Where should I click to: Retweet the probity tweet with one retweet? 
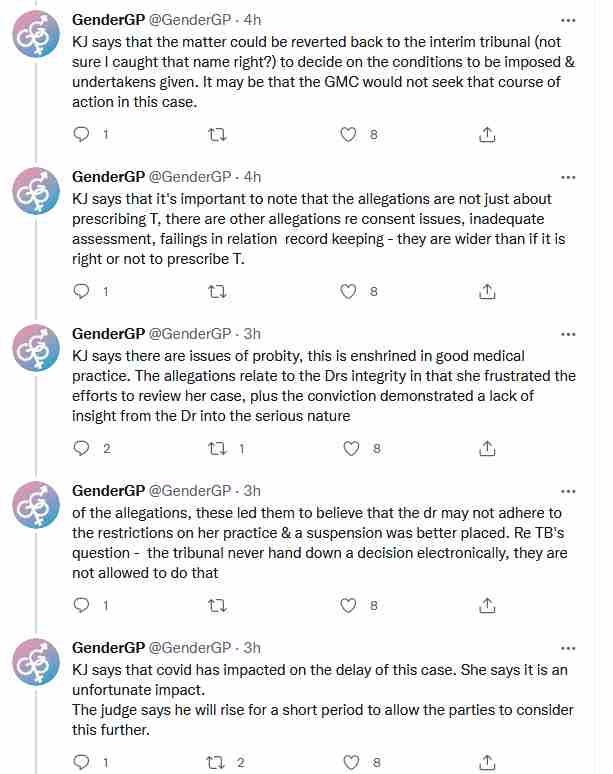click(217, 448)
